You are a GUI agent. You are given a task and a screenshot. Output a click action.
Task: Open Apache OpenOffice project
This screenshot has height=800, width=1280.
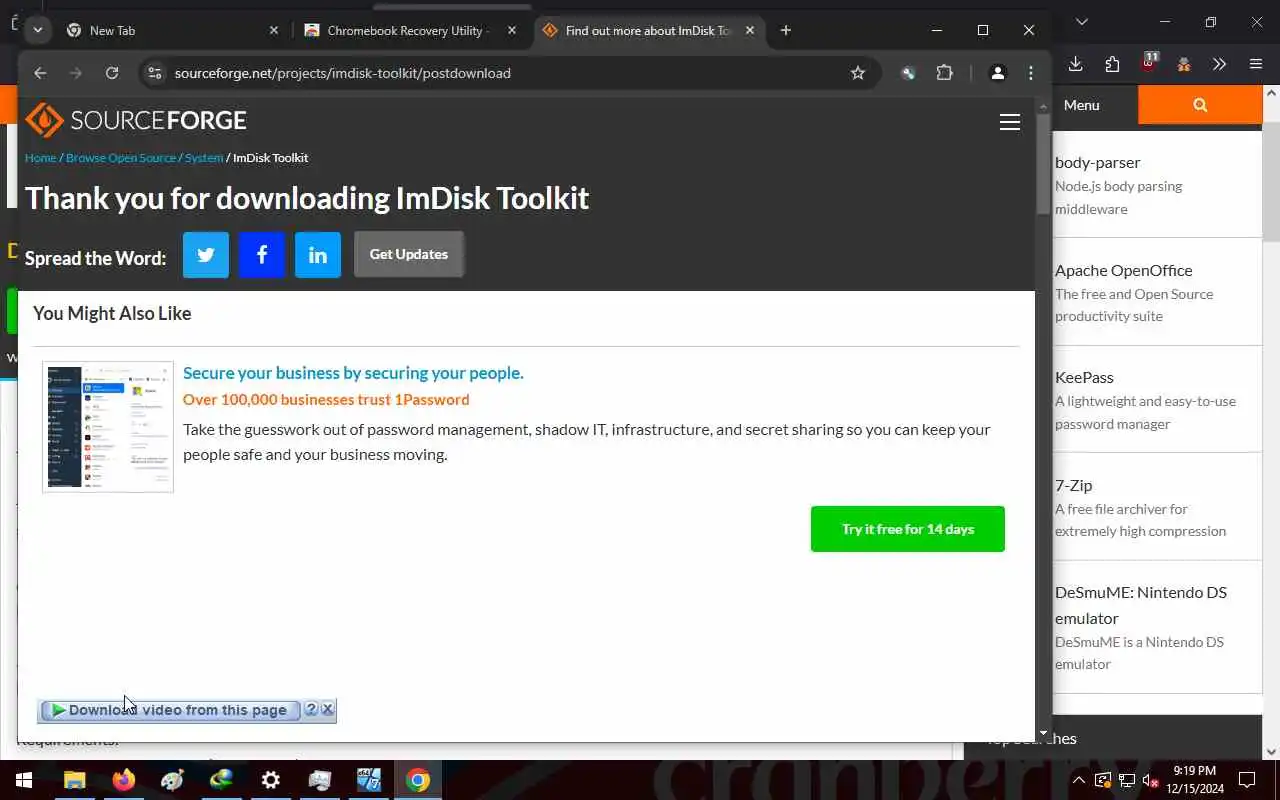pyautogui.click(x=1124, y=270)
